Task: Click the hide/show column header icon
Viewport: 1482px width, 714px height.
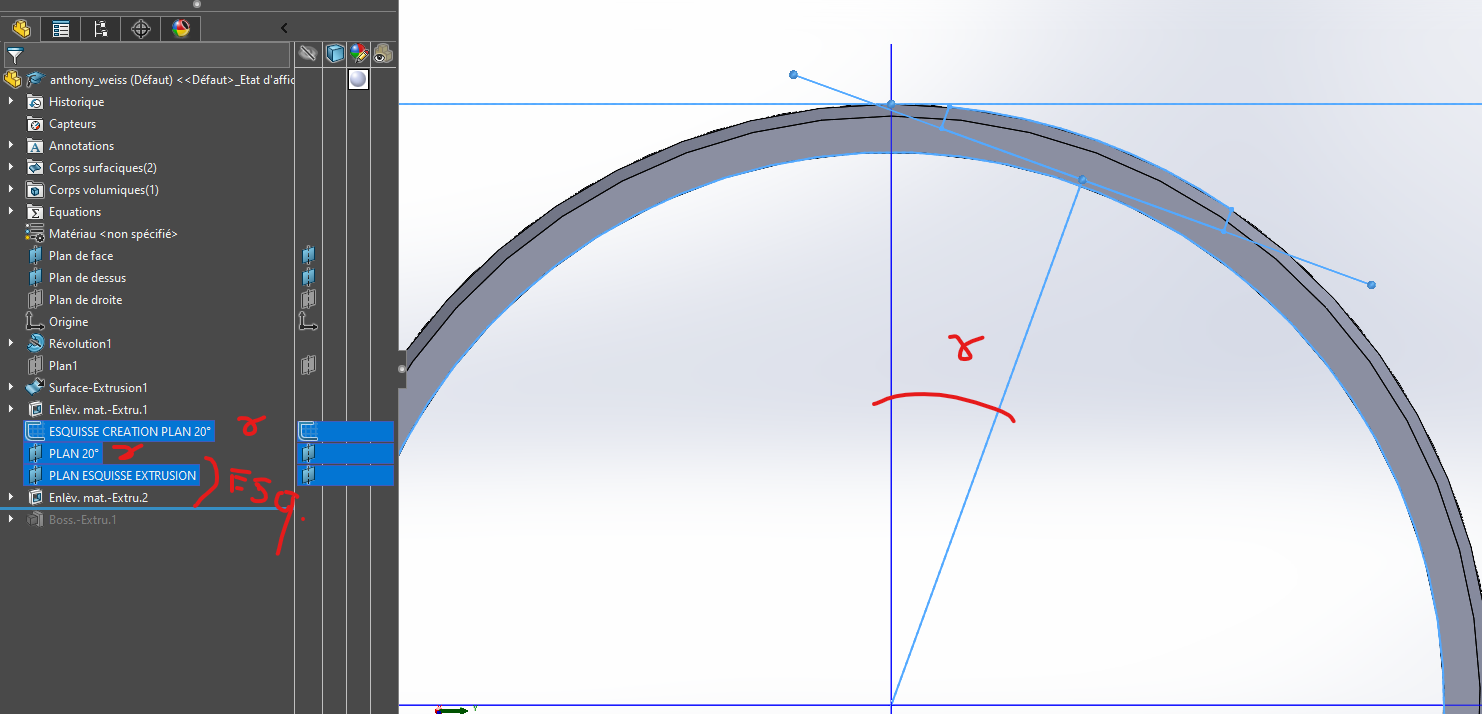Action: (x=309, y=54)
